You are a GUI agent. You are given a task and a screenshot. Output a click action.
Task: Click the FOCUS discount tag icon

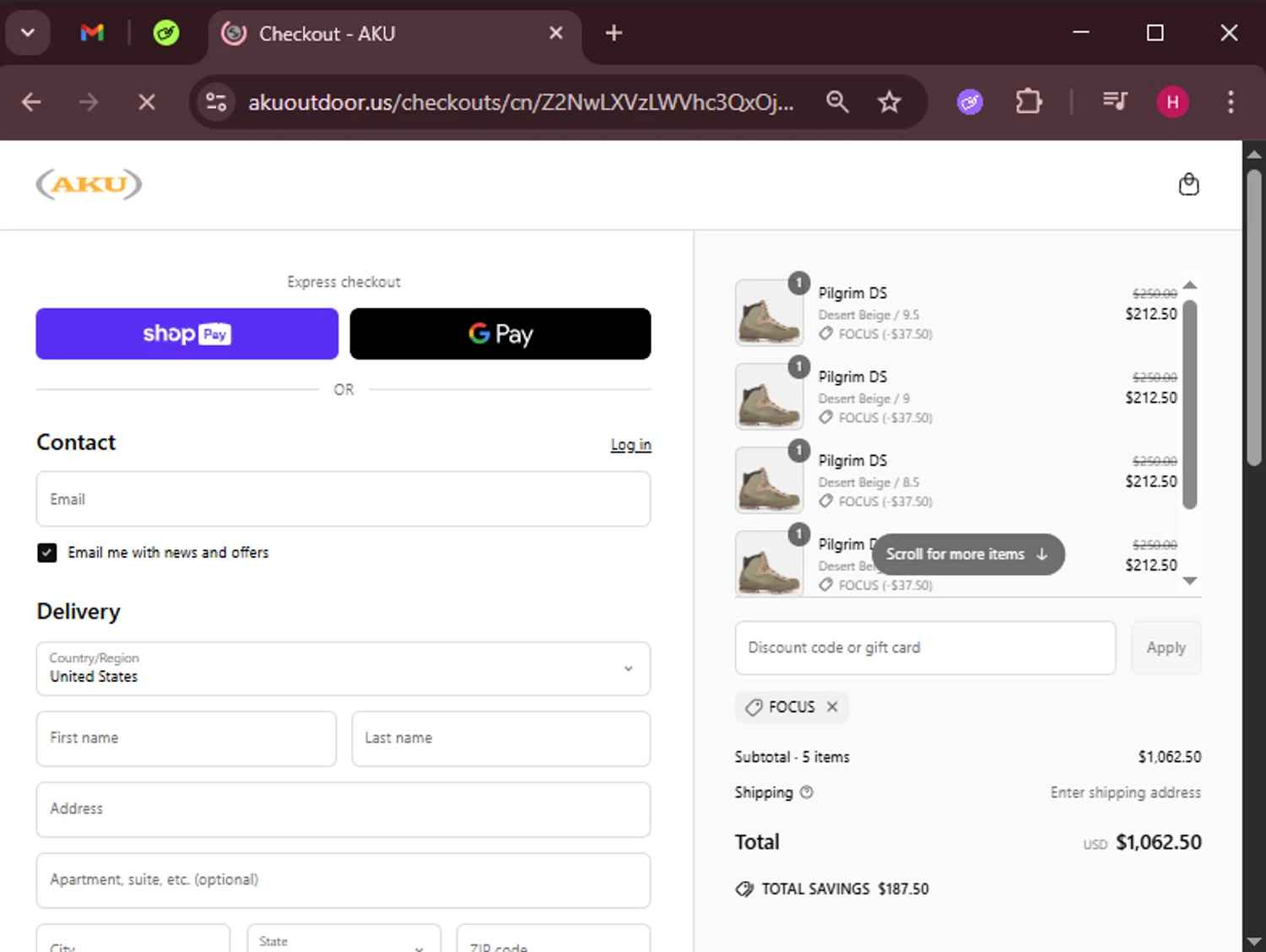coord(754,707)
